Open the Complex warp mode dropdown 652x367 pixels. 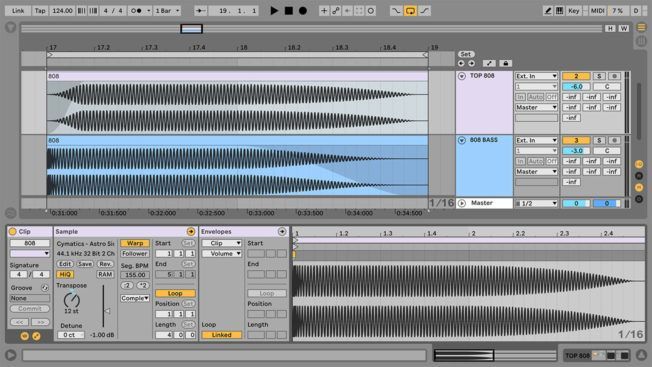coord(135,298)
